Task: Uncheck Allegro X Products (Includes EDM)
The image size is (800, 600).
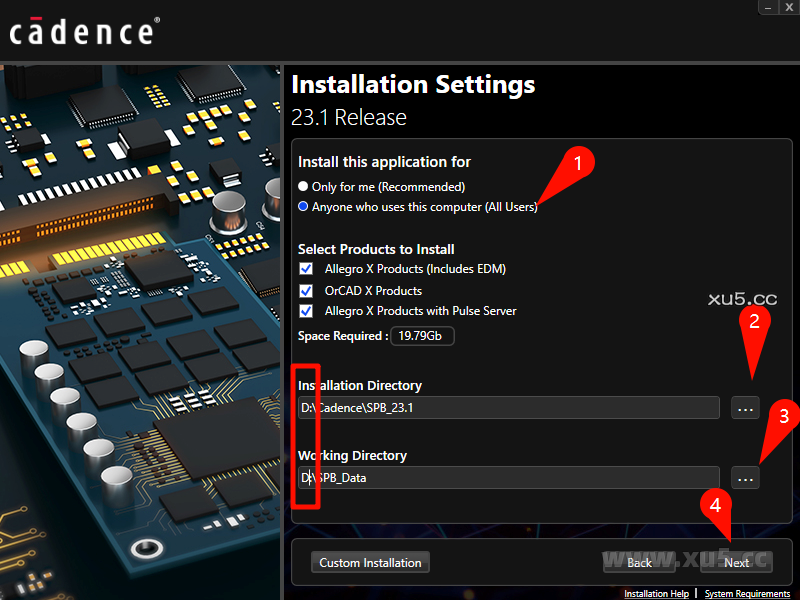Action: click(x=306, y=269)
